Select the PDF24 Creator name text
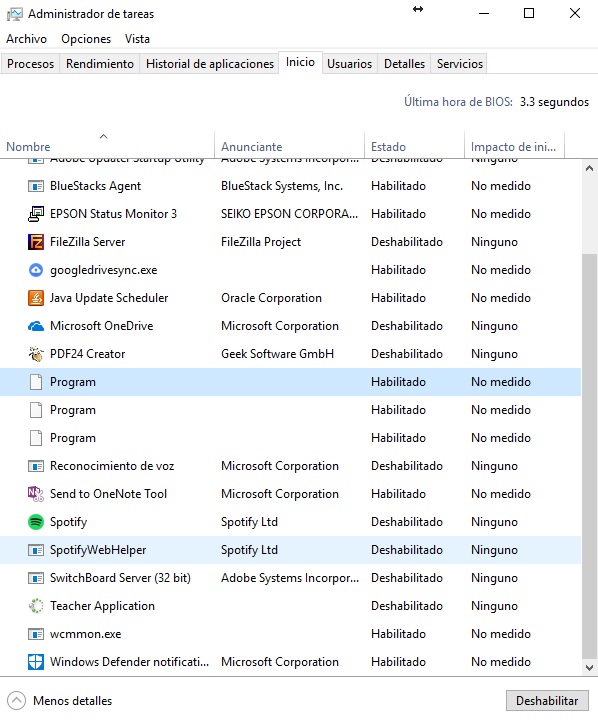The width and height of the screenshot is (598, 724). pyautogui.click(x=88, y=354)
